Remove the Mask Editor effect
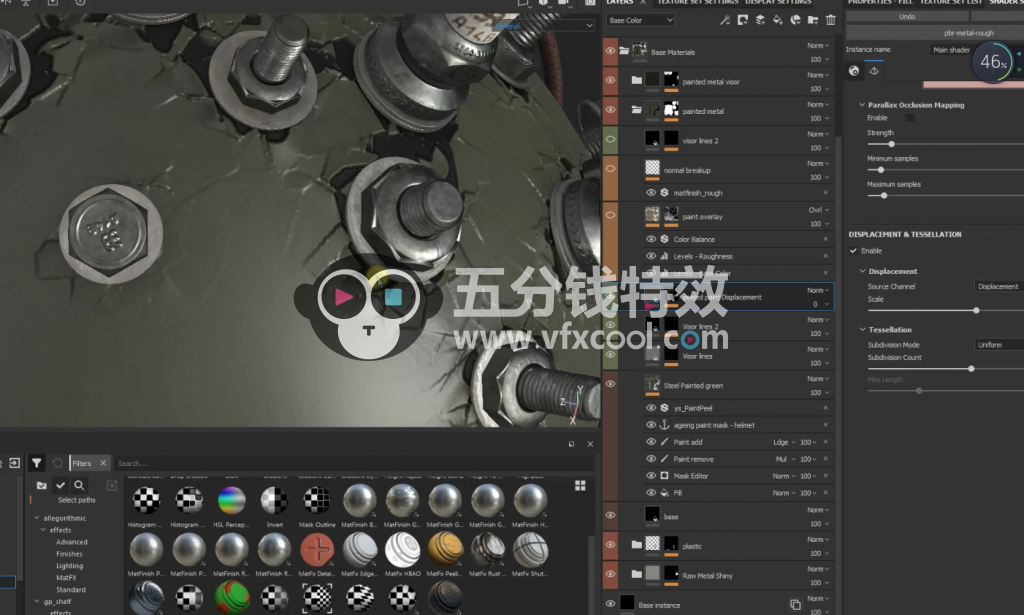The image size is (1024, 615). click(825, 476)
